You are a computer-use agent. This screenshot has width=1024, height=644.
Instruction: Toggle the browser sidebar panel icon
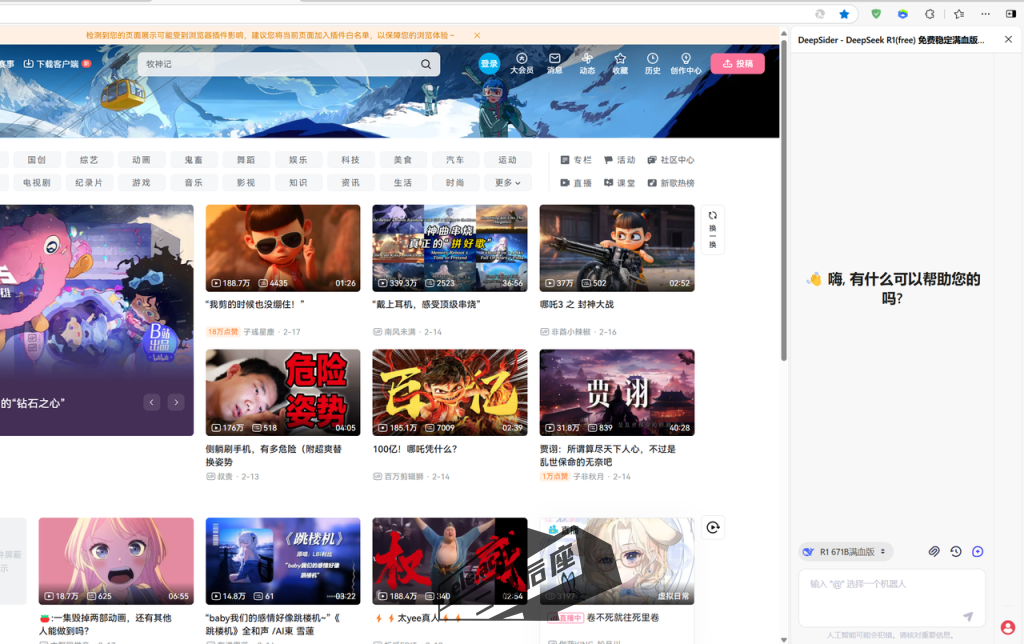[x=1010, y=14]
